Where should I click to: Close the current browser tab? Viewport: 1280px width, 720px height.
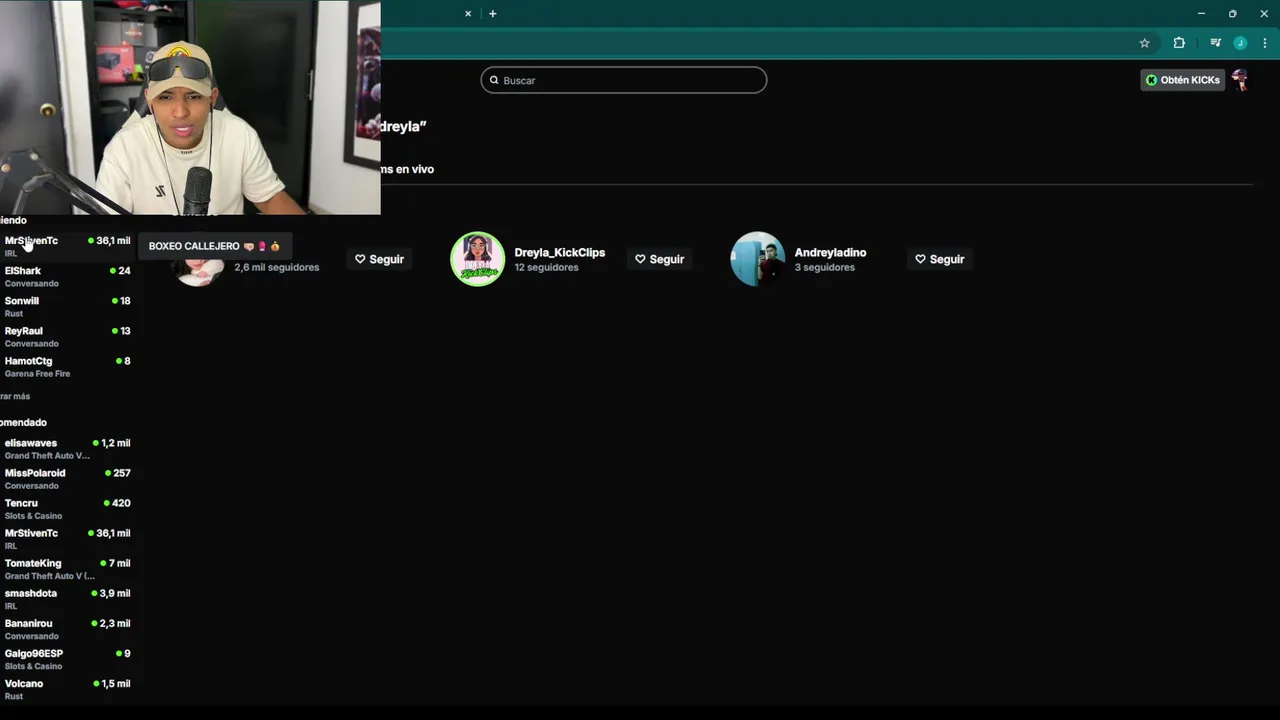point(467,14)
